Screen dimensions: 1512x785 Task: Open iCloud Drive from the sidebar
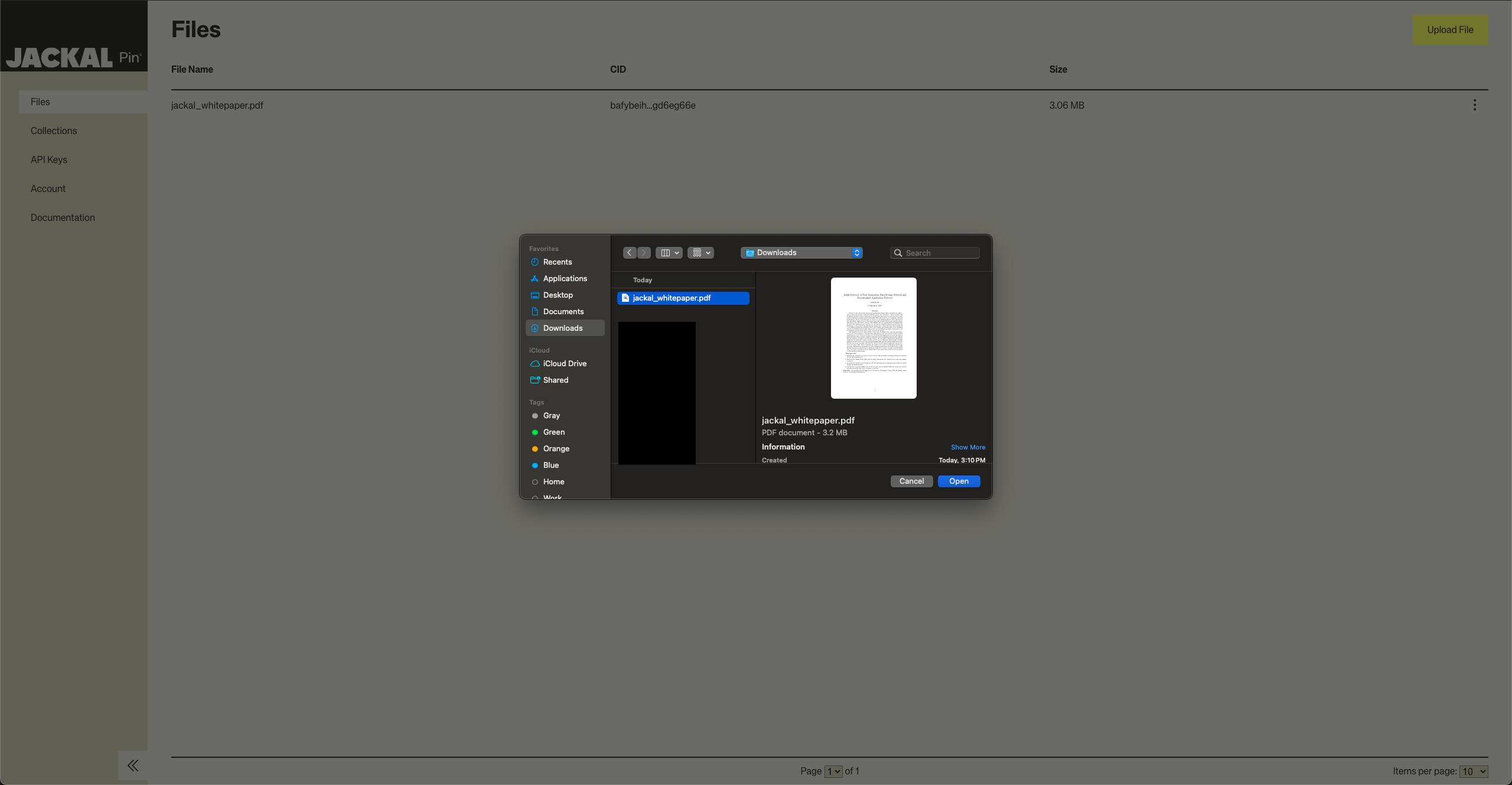(x=565, y=364)
